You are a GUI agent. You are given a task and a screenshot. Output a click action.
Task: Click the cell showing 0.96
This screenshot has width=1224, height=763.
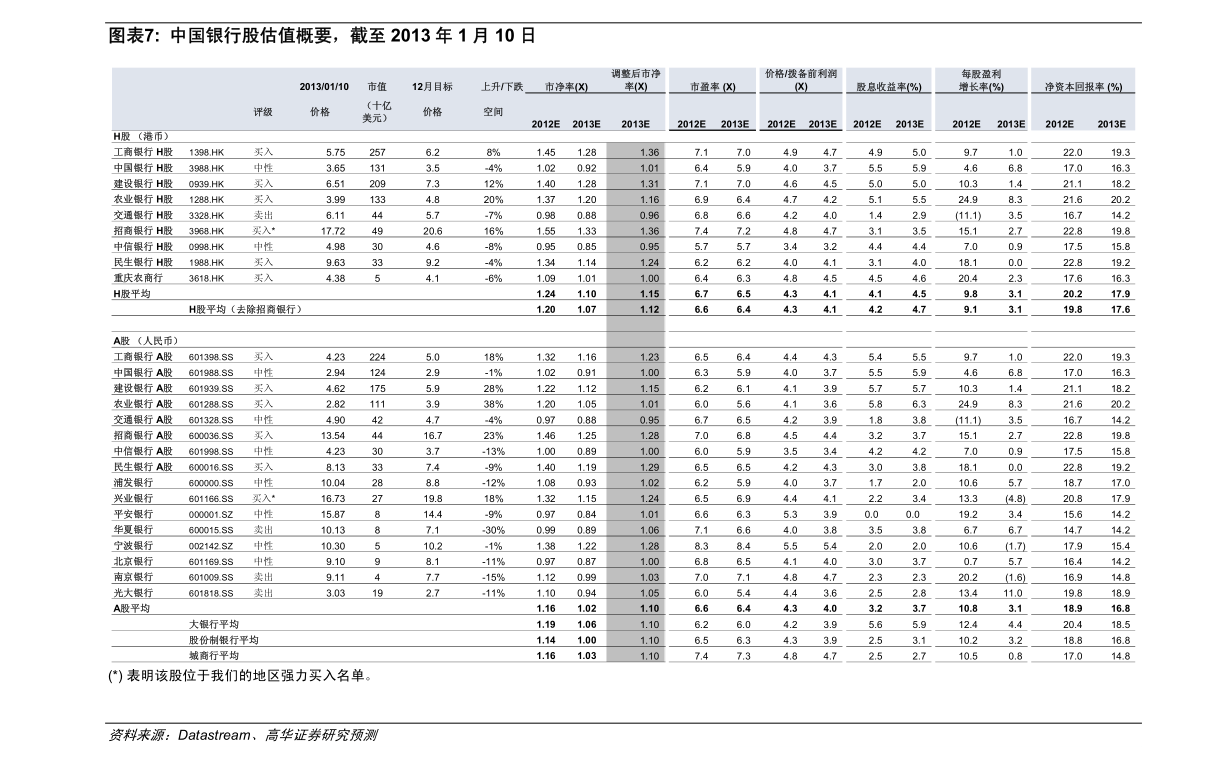636,215
